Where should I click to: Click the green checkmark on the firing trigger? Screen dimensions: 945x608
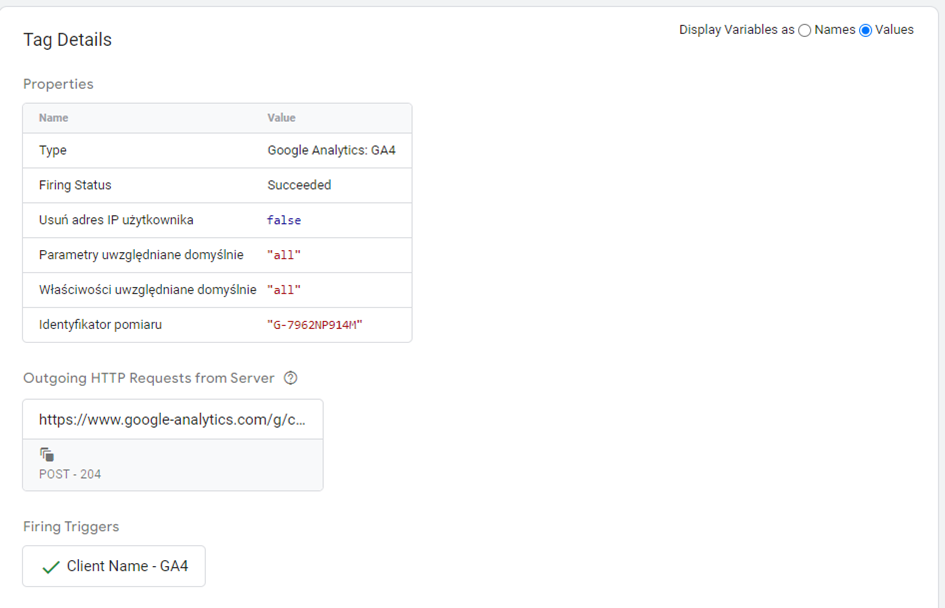click(x=50, y=567)
